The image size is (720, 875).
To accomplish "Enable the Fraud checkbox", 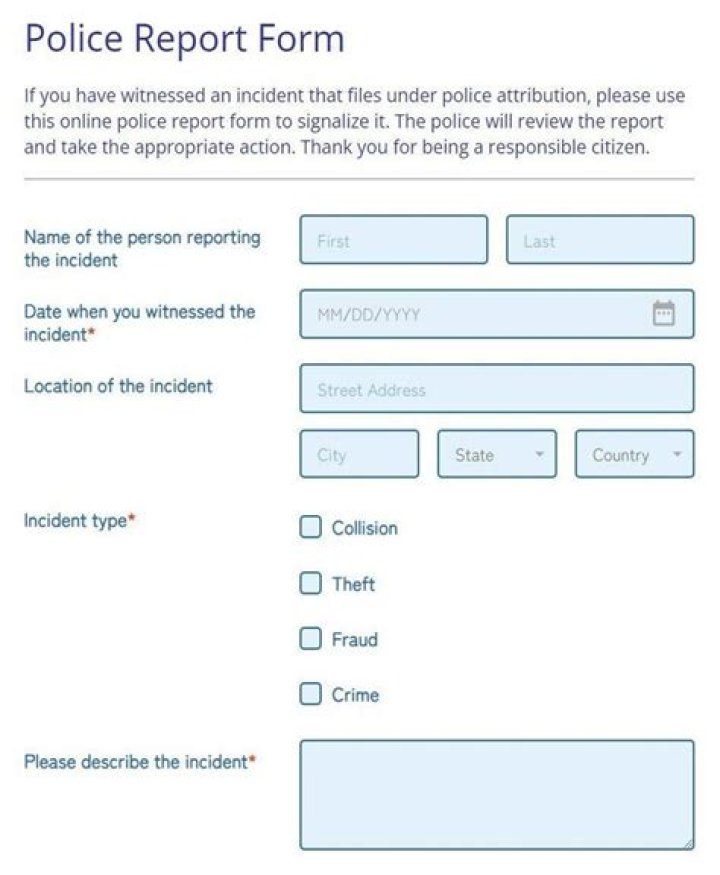I will coord(311,638).
